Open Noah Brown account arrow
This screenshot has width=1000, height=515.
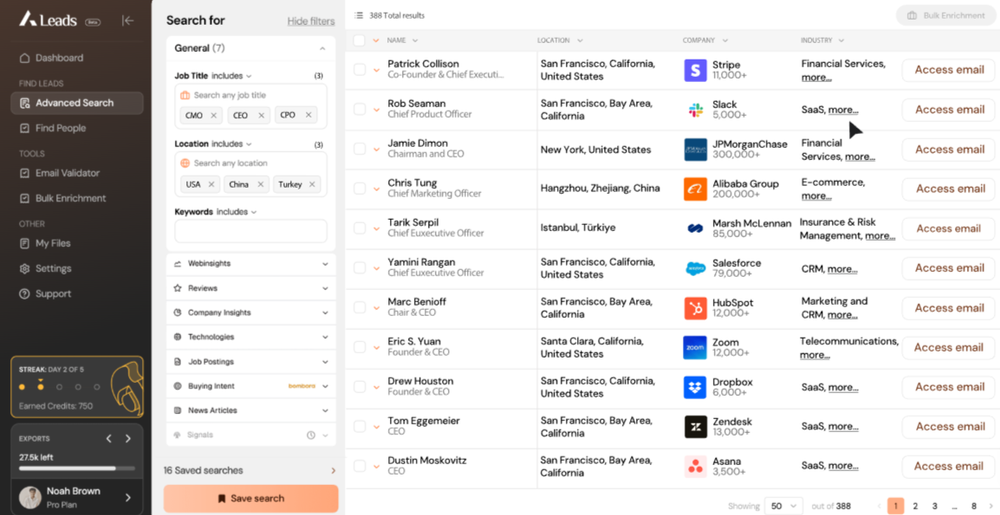click(x=128, y=497)
